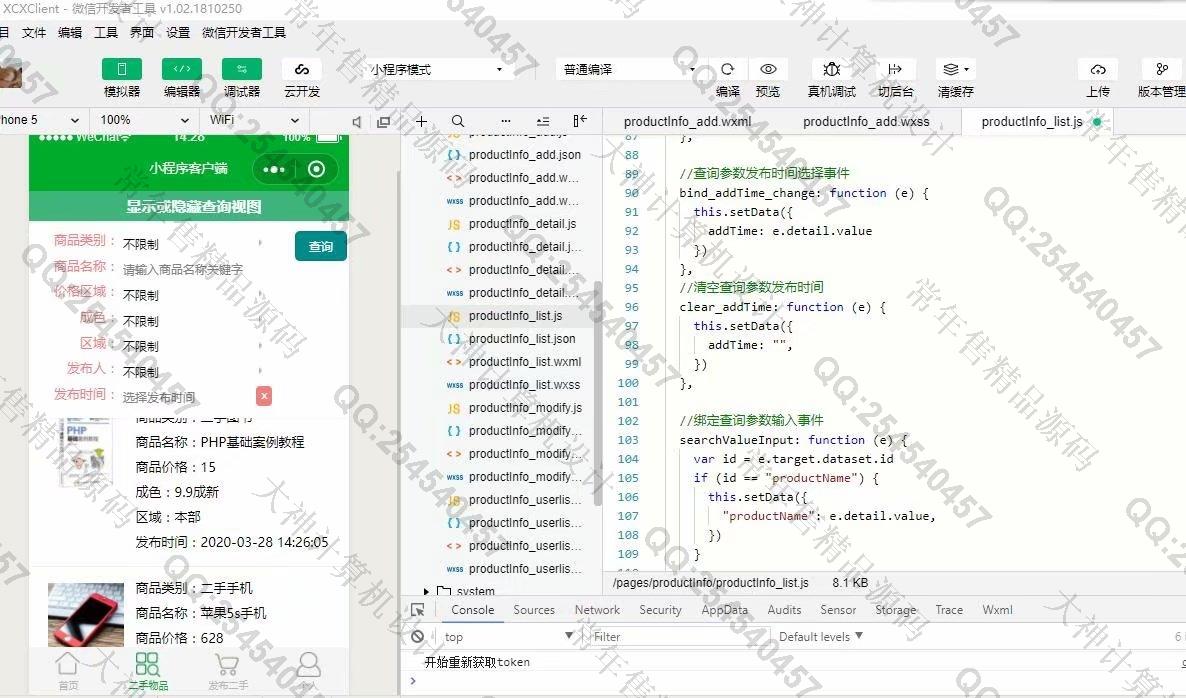Open Version Management (版本管理) icon

click(1162, 69)
